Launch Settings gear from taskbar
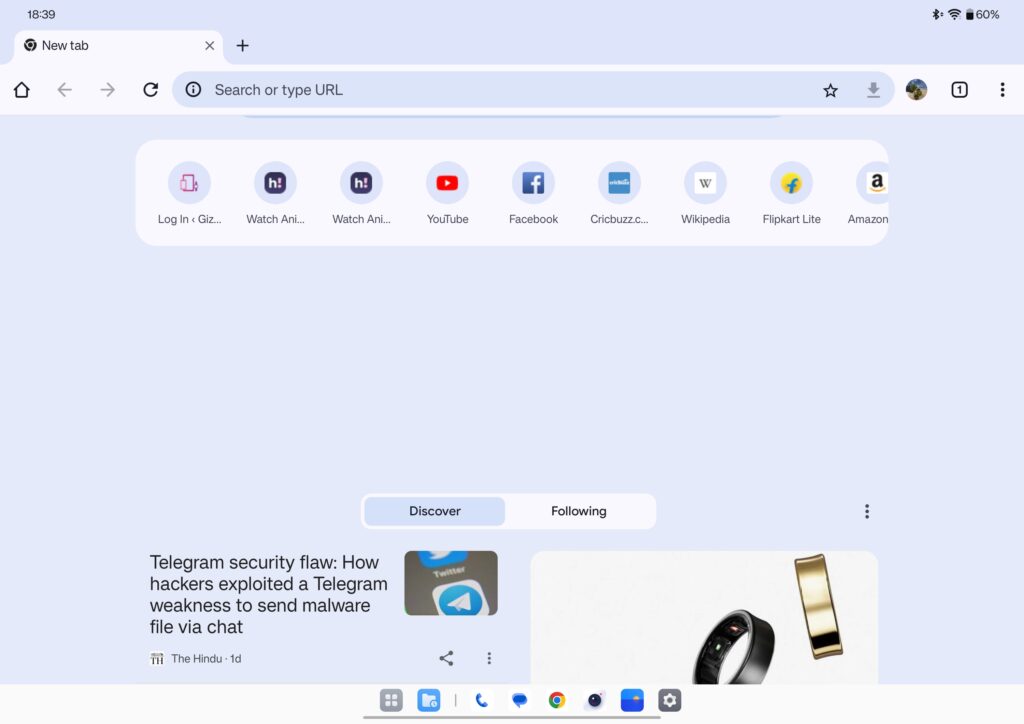Screen dimensions: 1024x724 [x=670, y=700]
